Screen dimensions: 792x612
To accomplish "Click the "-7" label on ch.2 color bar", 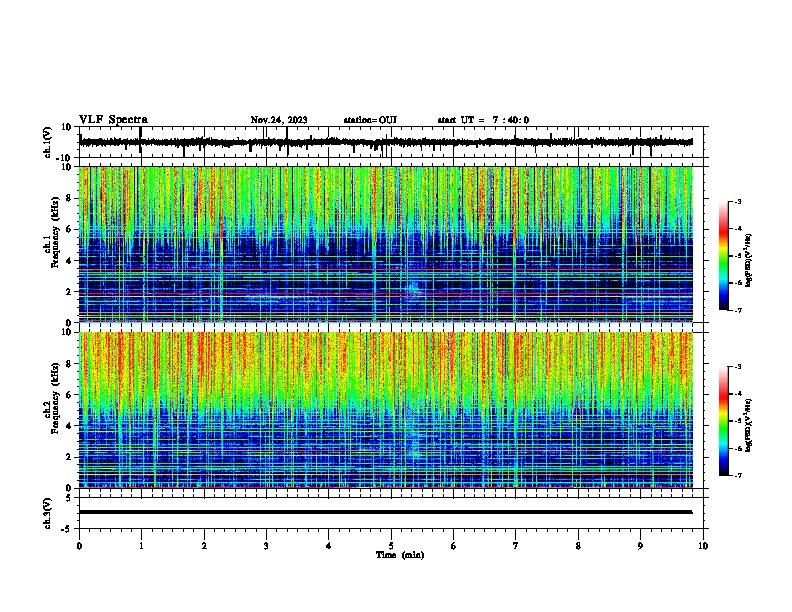I will tap(738, 476).
